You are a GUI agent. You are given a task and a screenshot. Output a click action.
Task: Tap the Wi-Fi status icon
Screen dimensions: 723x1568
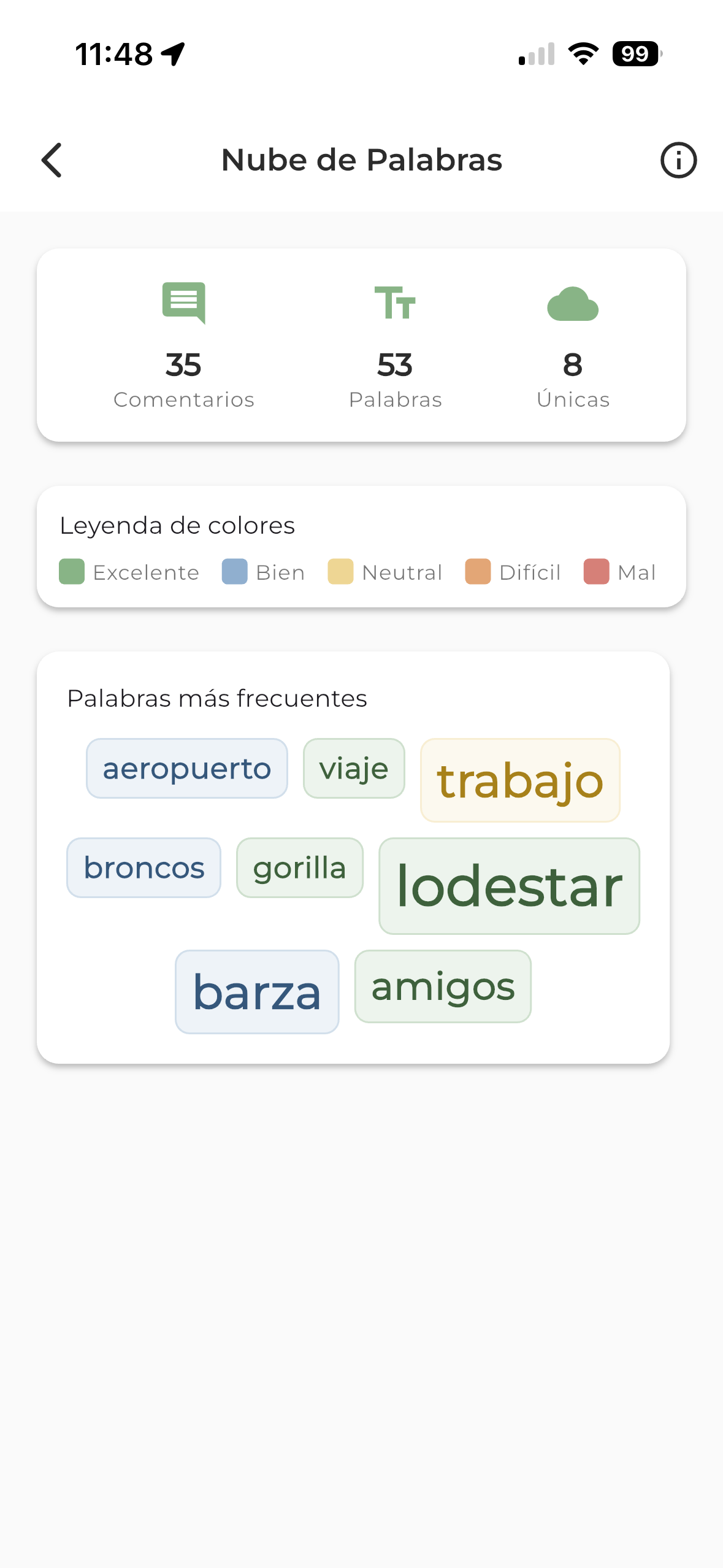pos(583,54)
